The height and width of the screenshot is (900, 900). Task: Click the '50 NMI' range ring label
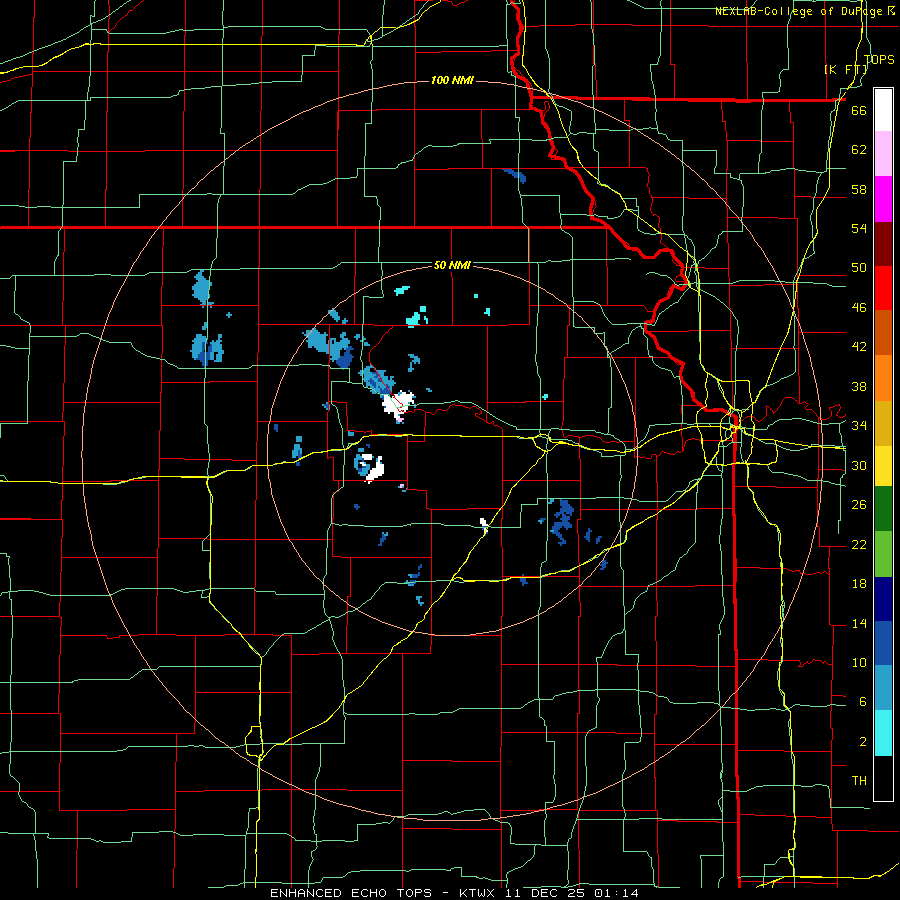452,265
